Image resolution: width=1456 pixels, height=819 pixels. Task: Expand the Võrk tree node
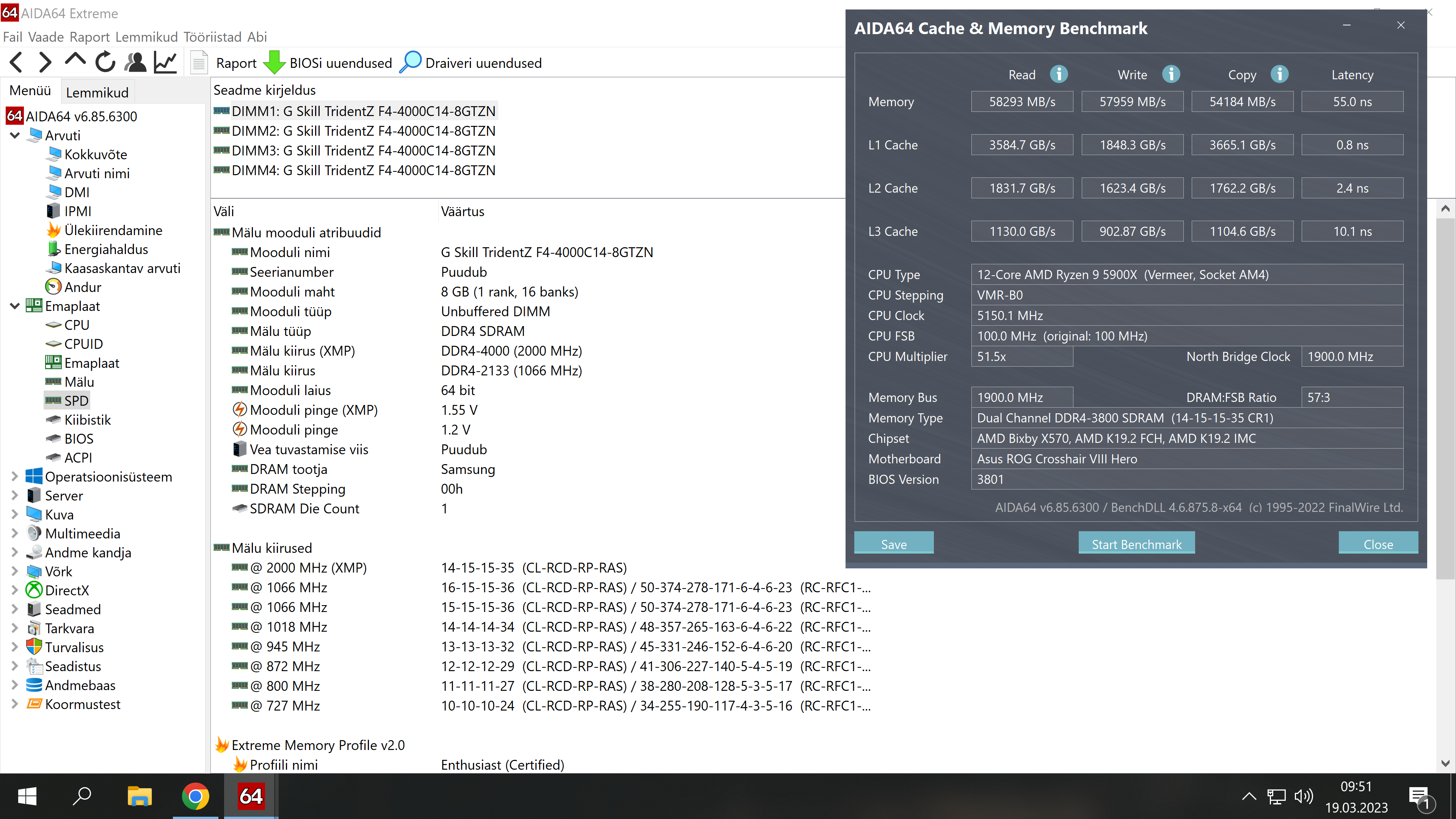[x=15, y=571]
